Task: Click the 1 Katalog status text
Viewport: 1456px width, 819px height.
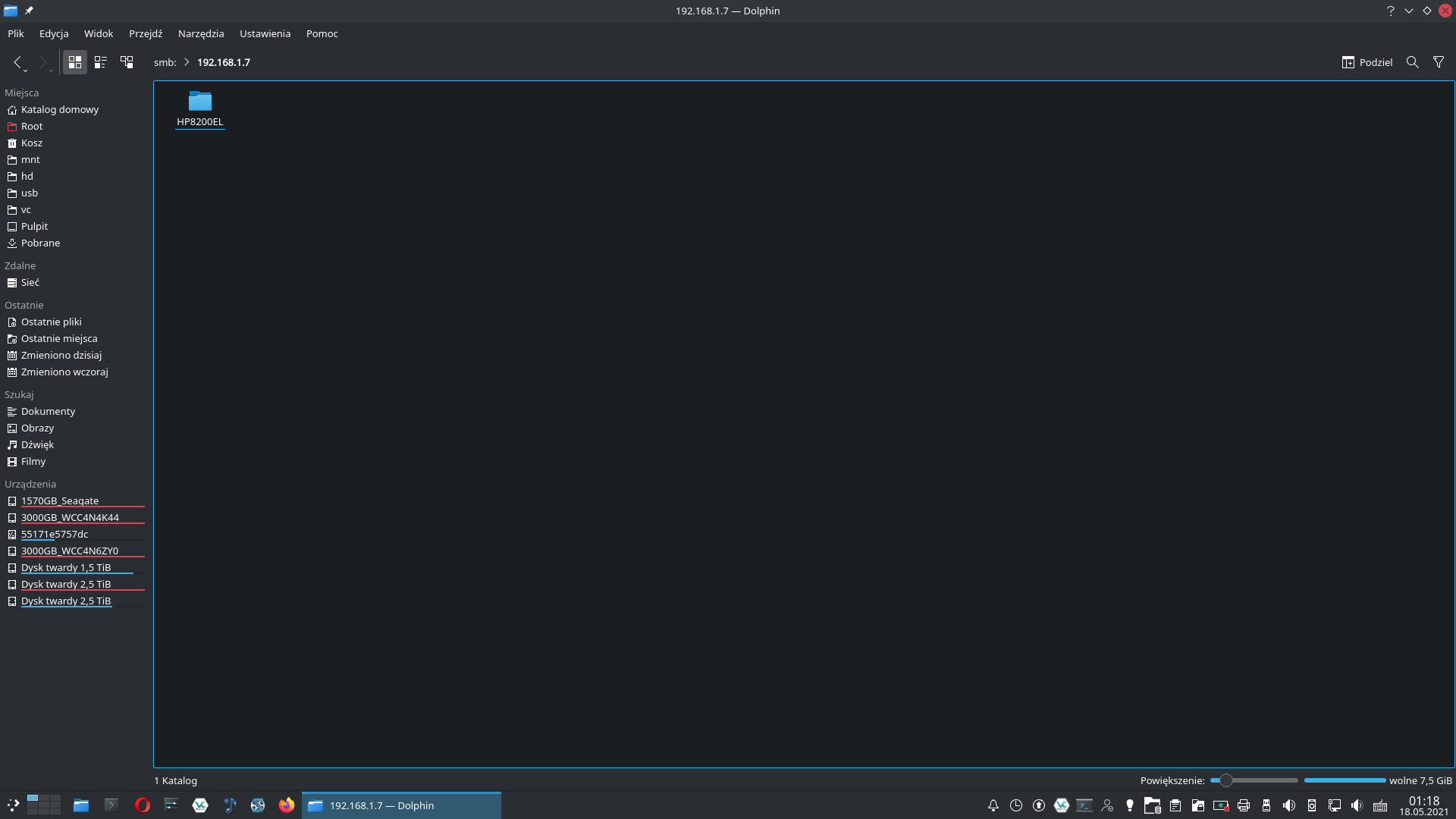Action: click(176, 780)
